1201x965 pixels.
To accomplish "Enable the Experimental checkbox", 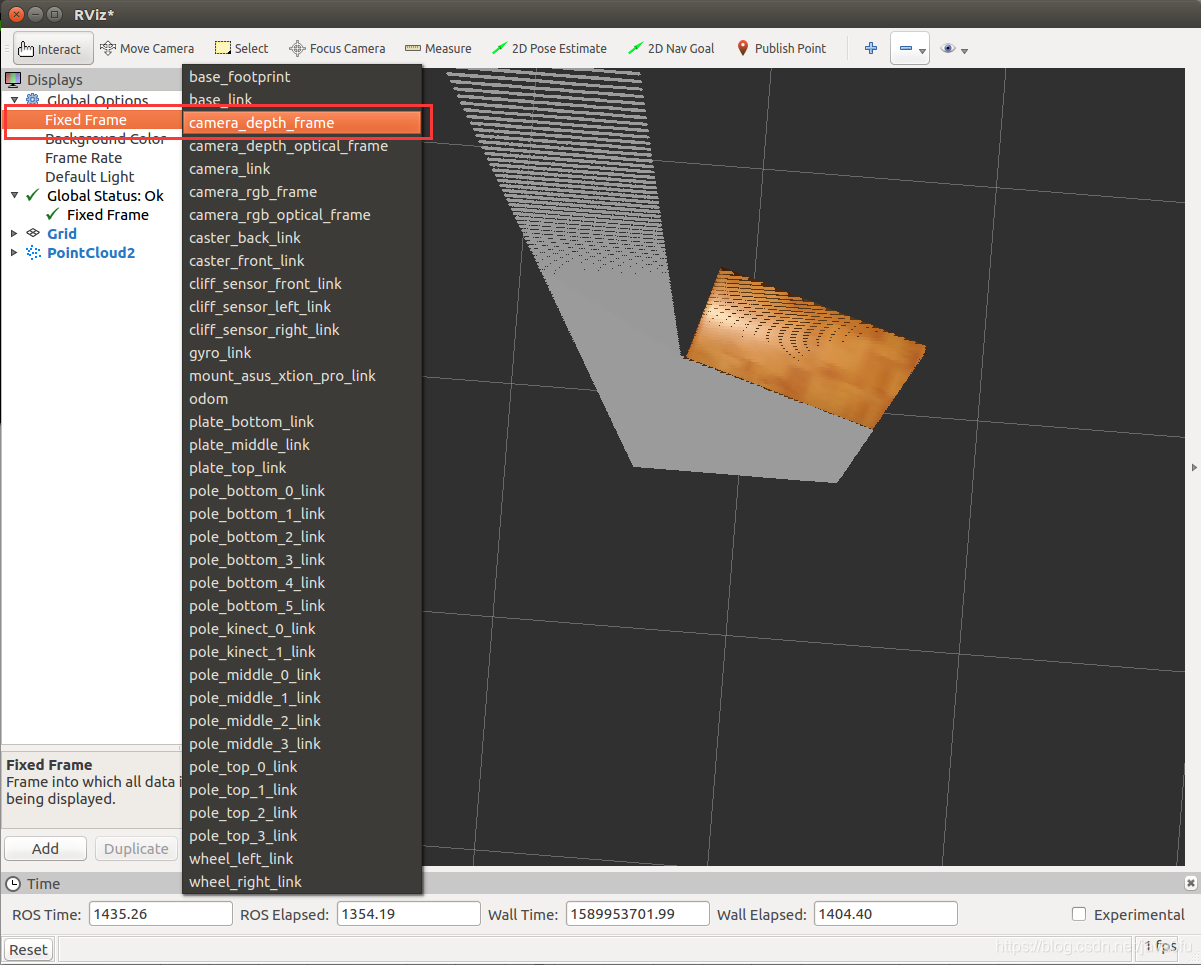I will point(1078,914).
